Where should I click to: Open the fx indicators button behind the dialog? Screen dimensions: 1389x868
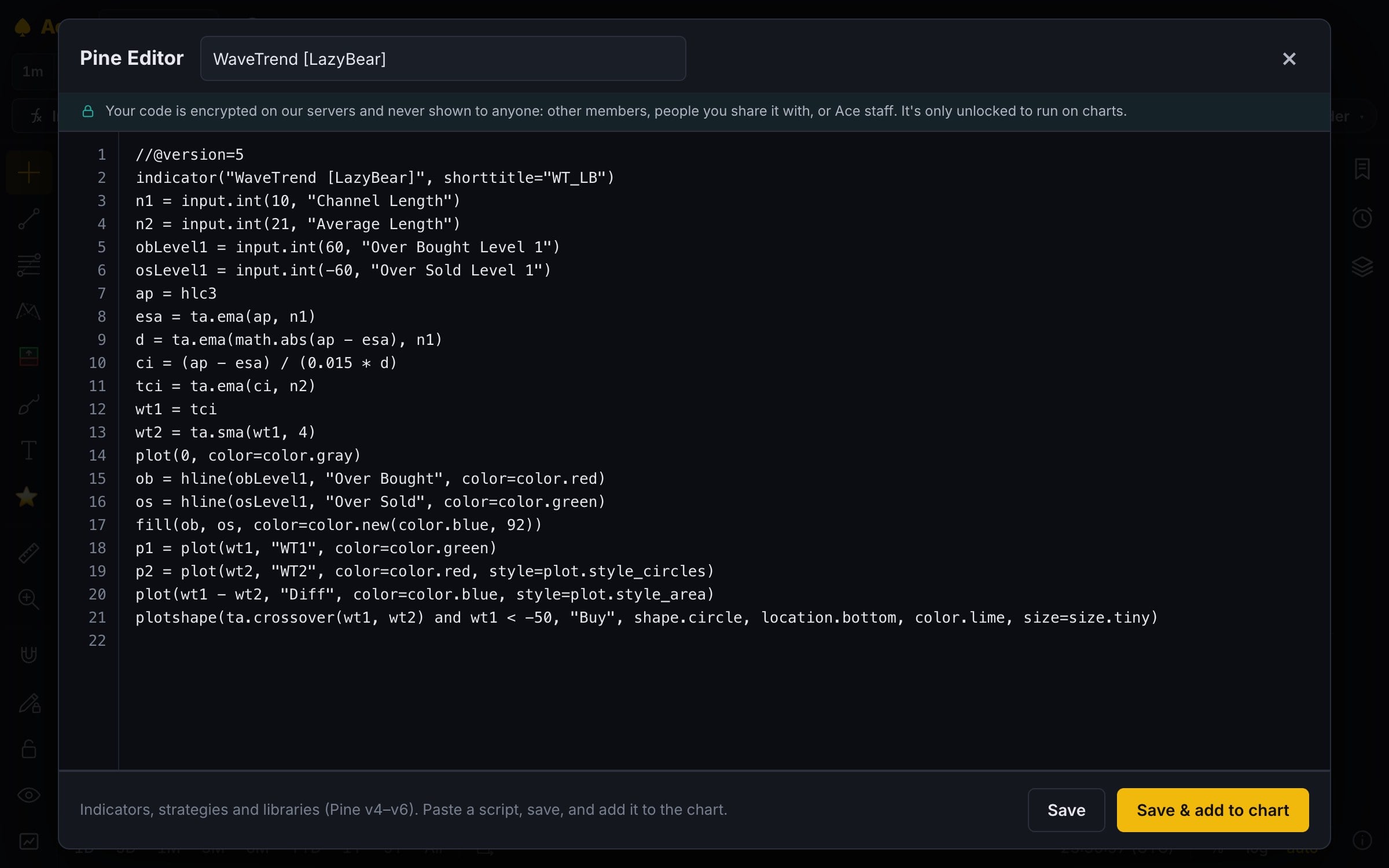click(36, 117)
